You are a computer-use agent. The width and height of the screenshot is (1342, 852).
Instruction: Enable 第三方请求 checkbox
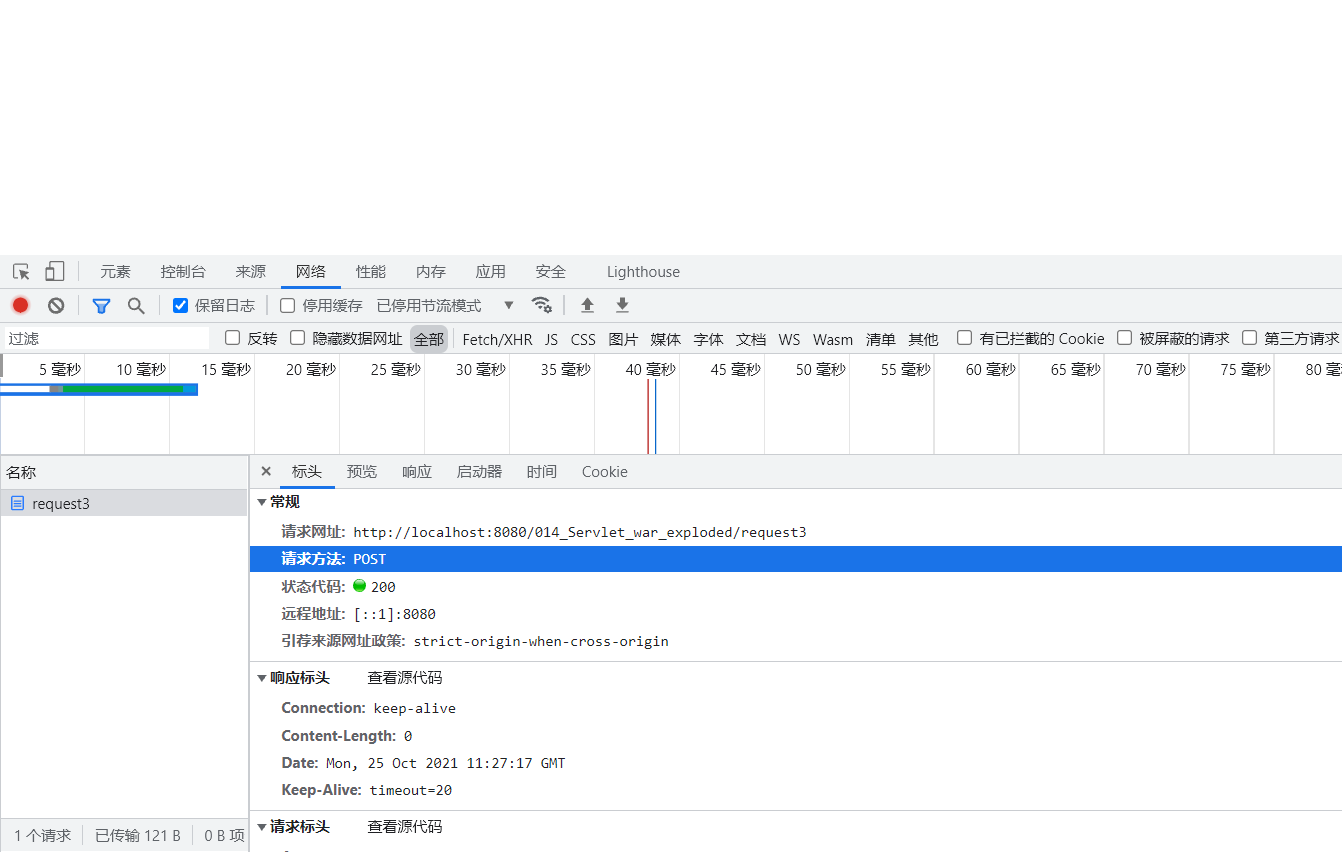[x=1249, y=338]
